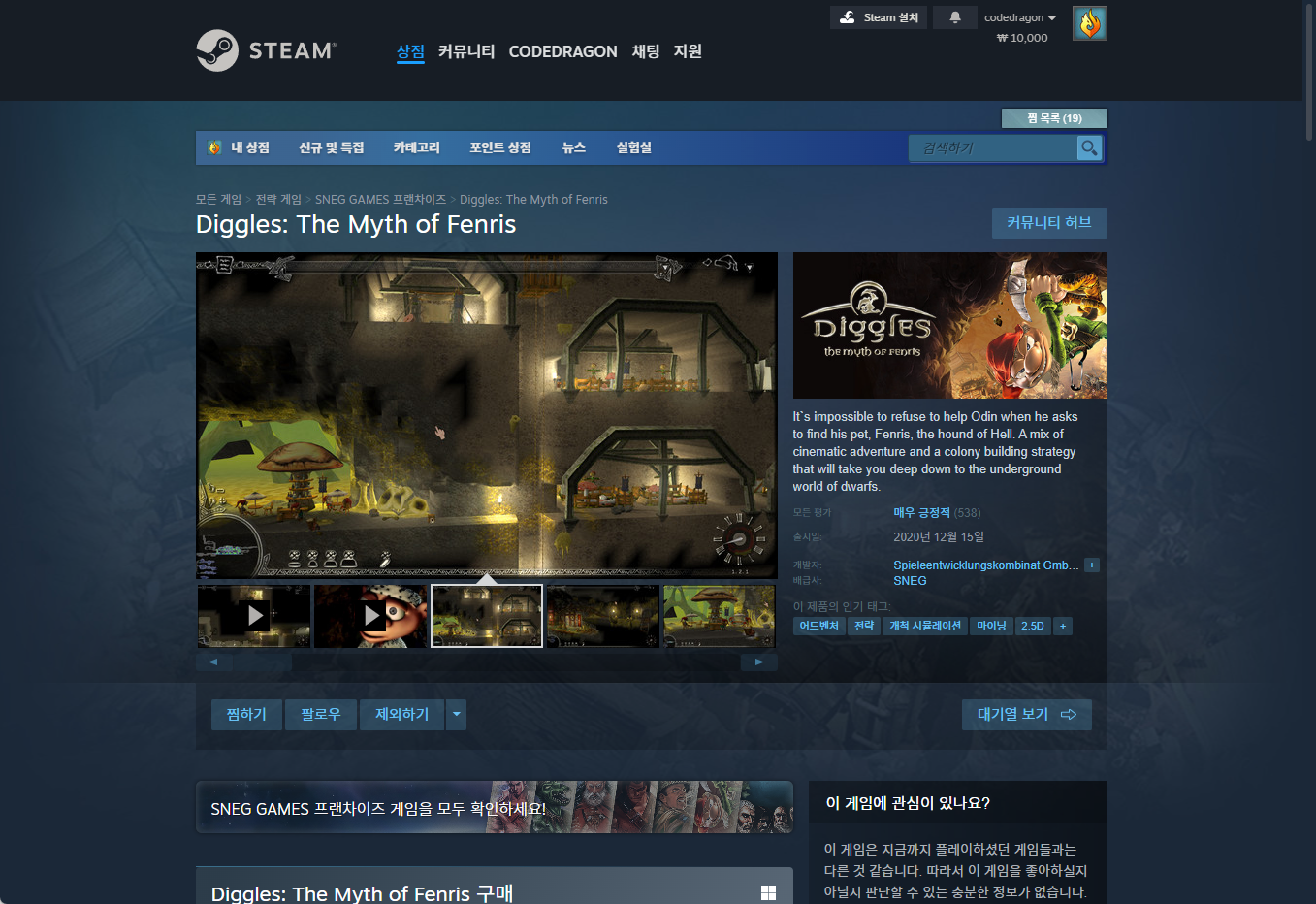Click the 매우 긍정적 review summary link
Image resolution: width=1316 pixels, height=904 pixels.
pyautogui.click(x=921, y=513)
